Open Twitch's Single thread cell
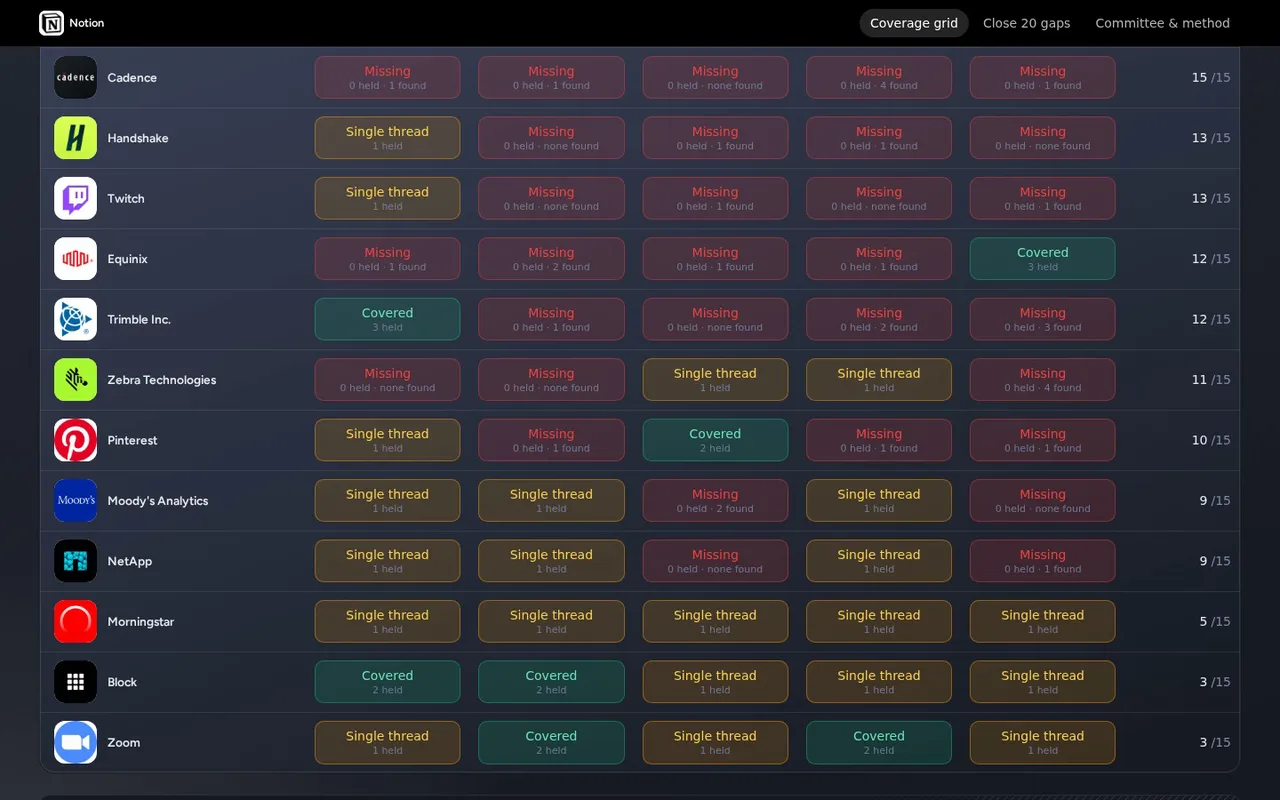This screenshot has width=1280, height=800. pyautogui.click(x=388, y=199)
